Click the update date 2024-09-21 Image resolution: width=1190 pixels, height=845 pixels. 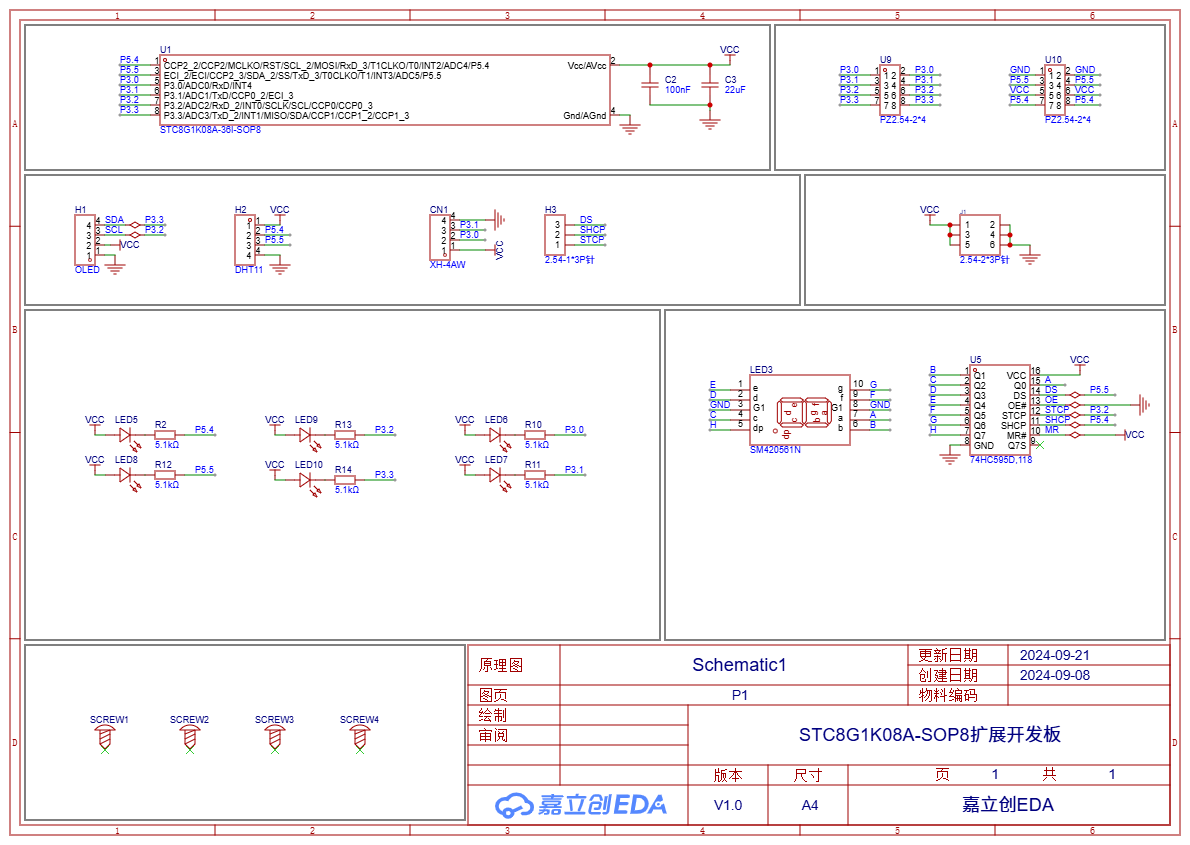(1054, 655)
